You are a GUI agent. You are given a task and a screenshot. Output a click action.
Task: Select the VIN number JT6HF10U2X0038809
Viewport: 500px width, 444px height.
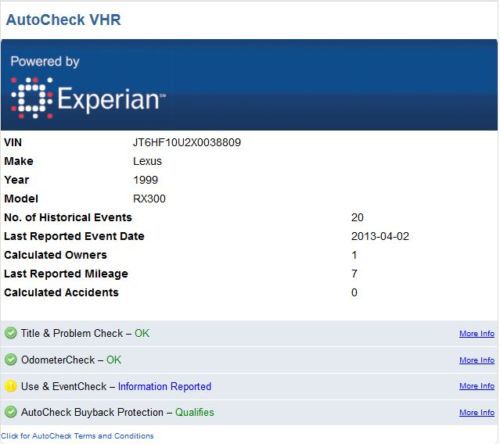click(x=187, y=142)
